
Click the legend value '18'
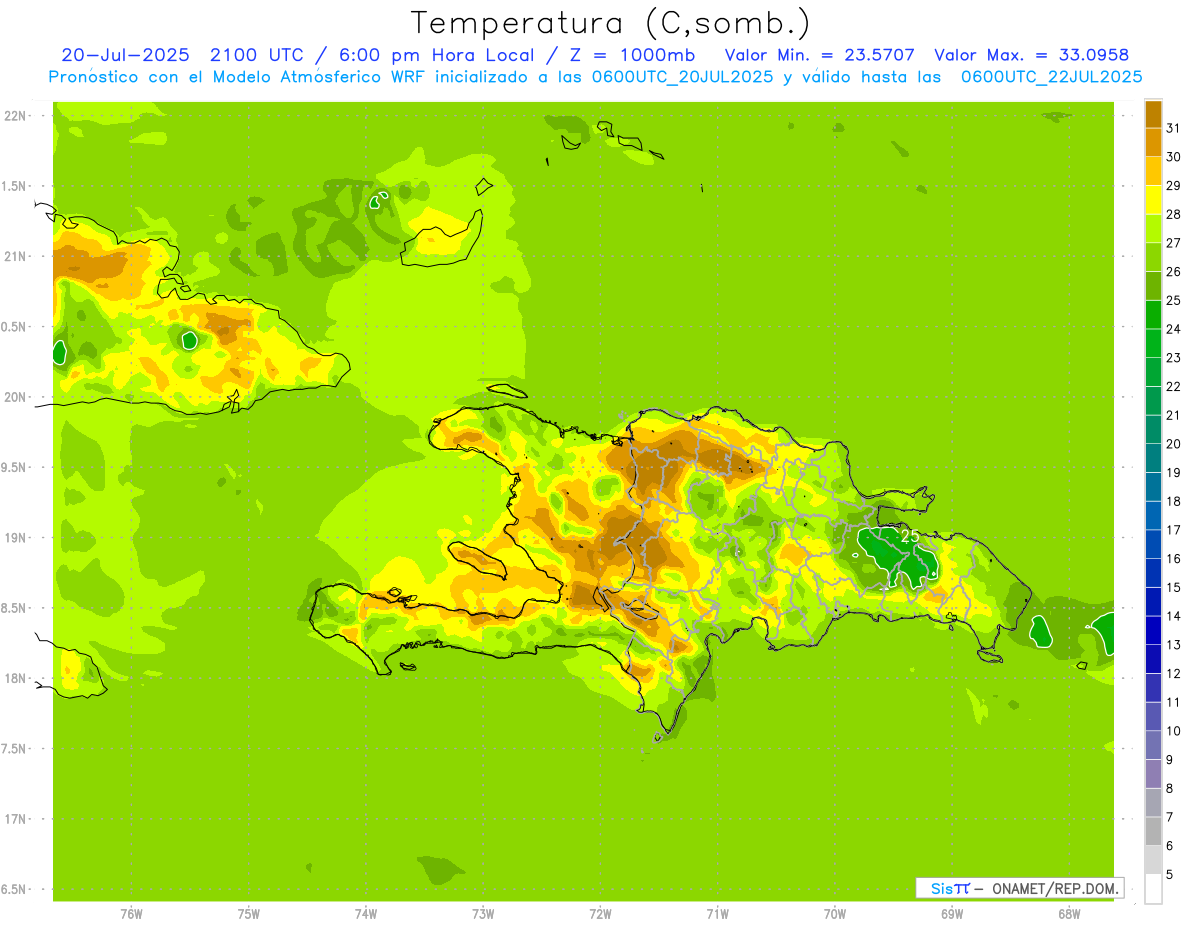(1173, 501)
